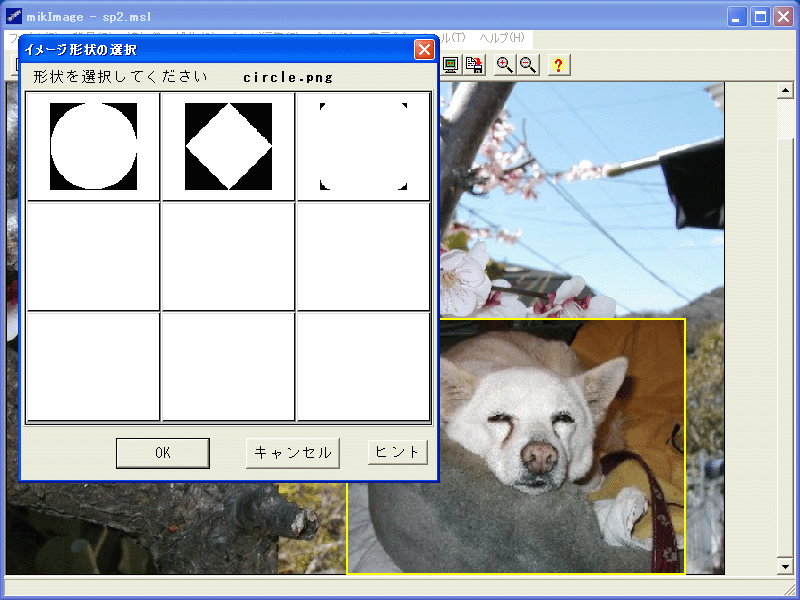Open the ヘルプ(H) menu

point(502,38)
